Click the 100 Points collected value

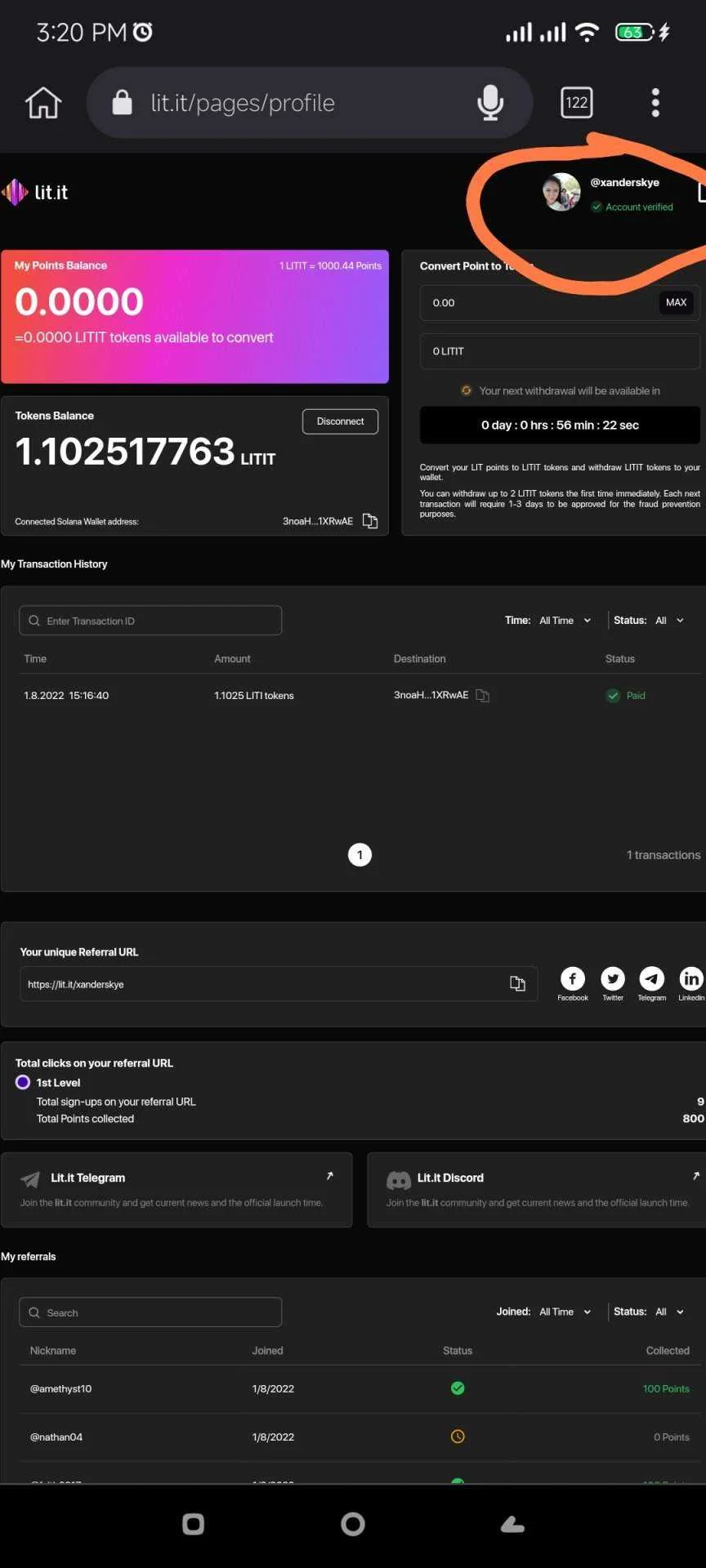point(666,1389)
